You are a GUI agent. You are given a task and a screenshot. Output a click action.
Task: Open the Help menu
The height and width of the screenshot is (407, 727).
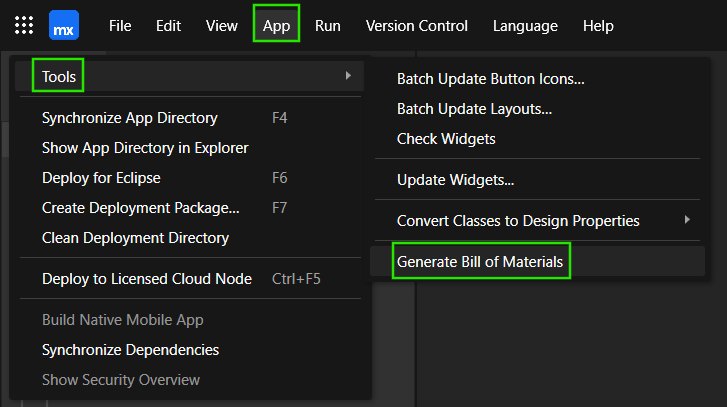point(598,25)
